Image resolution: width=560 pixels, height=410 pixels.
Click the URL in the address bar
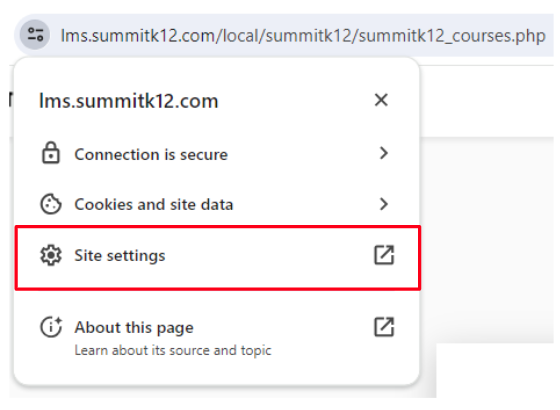303,36
